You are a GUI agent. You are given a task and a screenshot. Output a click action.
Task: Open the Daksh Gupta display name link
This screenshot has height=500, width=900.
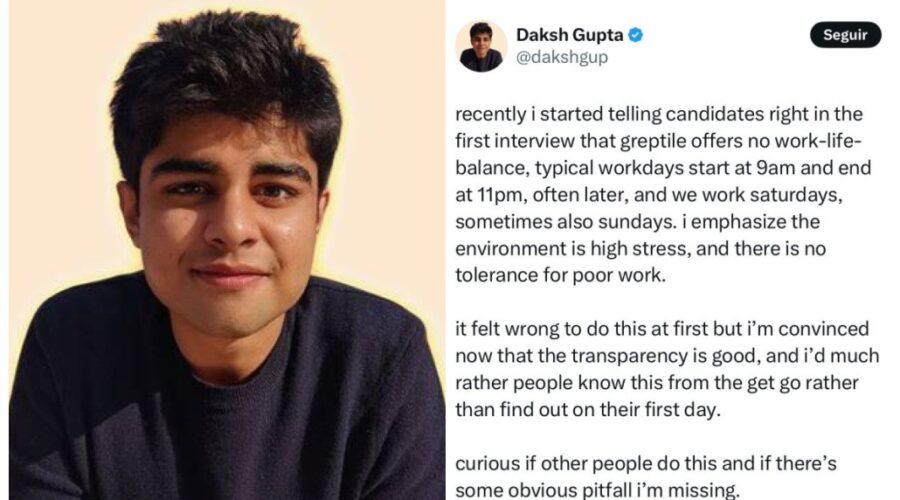point(569,35)
